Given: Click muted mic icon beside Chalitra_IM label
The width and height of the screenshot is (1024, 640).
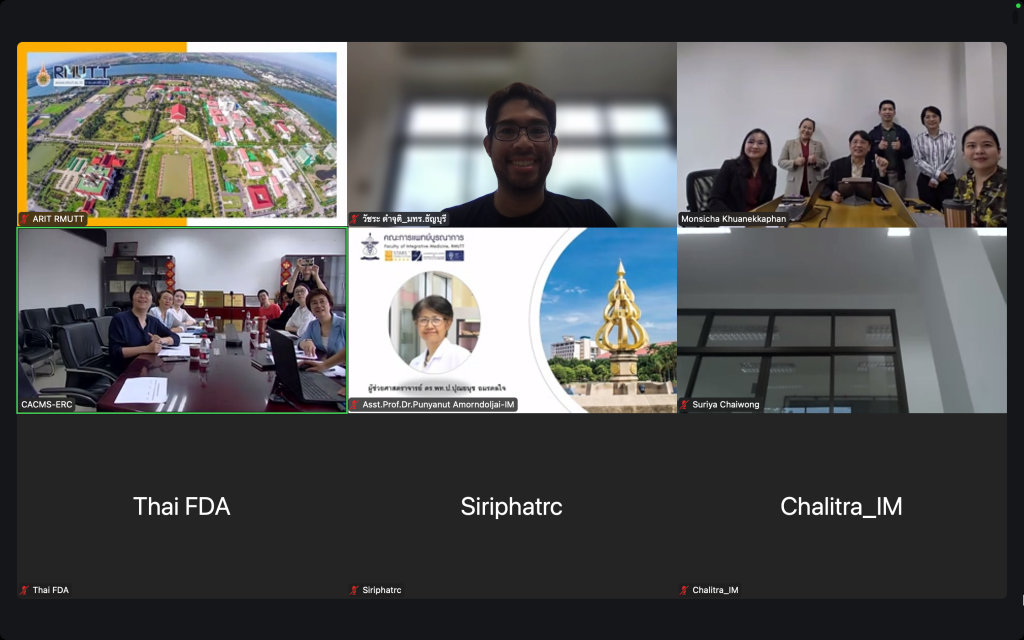Looking at the screenshot, I should [684, 590].
